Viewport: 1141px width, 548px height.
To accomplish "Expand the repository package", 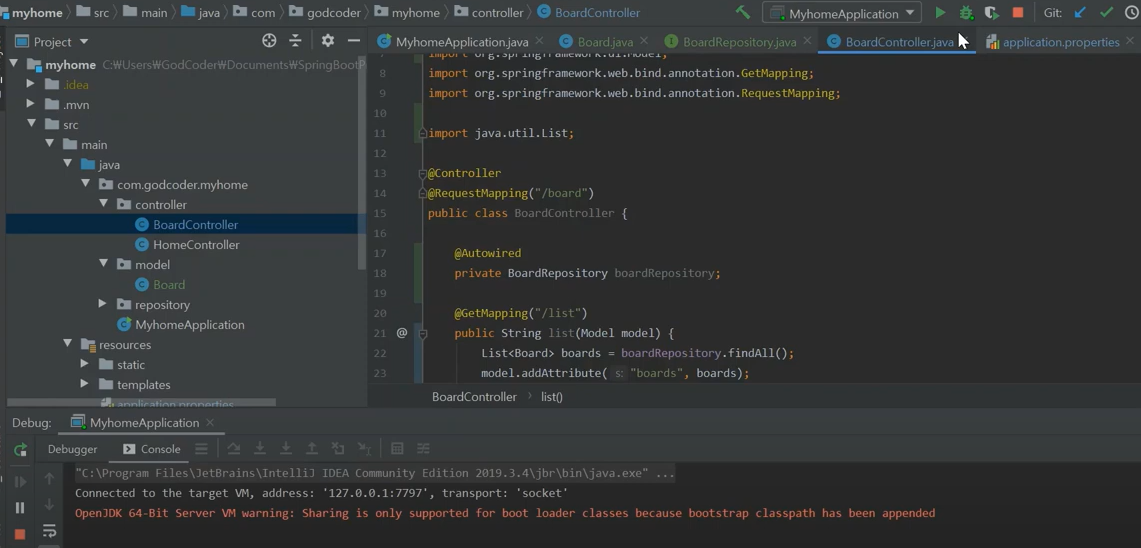I will pos(103,303).
